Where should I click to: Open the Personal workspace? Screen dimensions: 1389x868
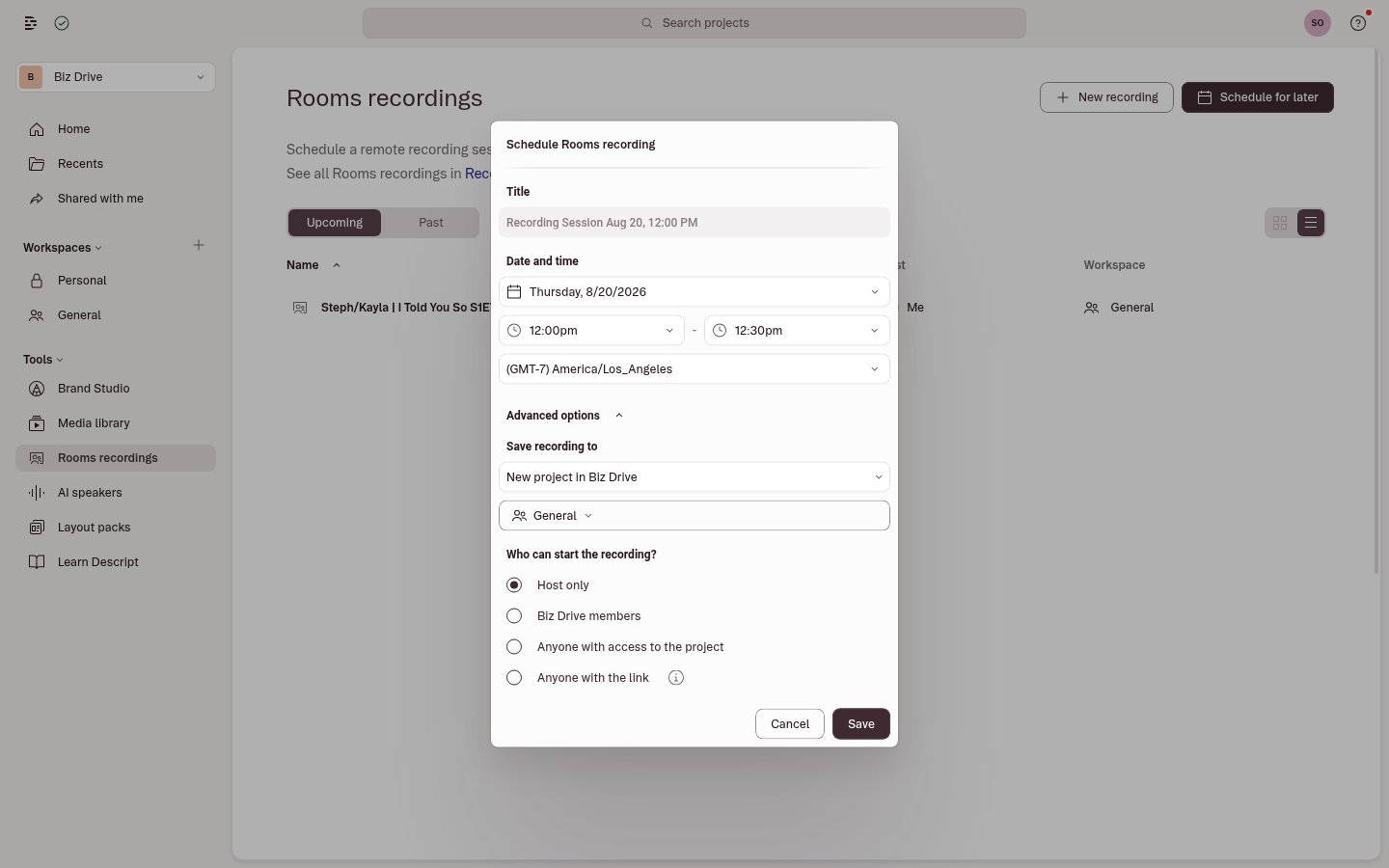coord(116,281)
